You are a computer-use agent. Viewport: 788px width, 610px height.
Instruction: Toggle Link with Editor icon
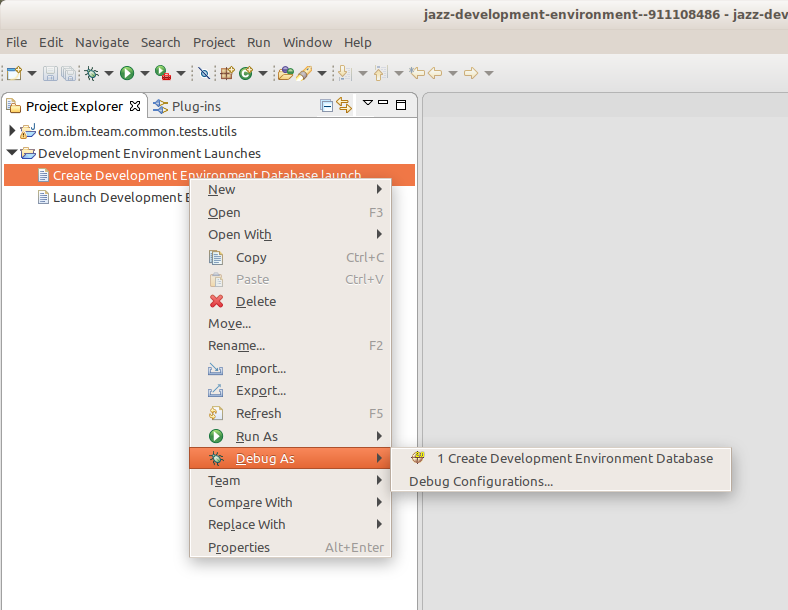pyautogui.click(x=344, y=106)
